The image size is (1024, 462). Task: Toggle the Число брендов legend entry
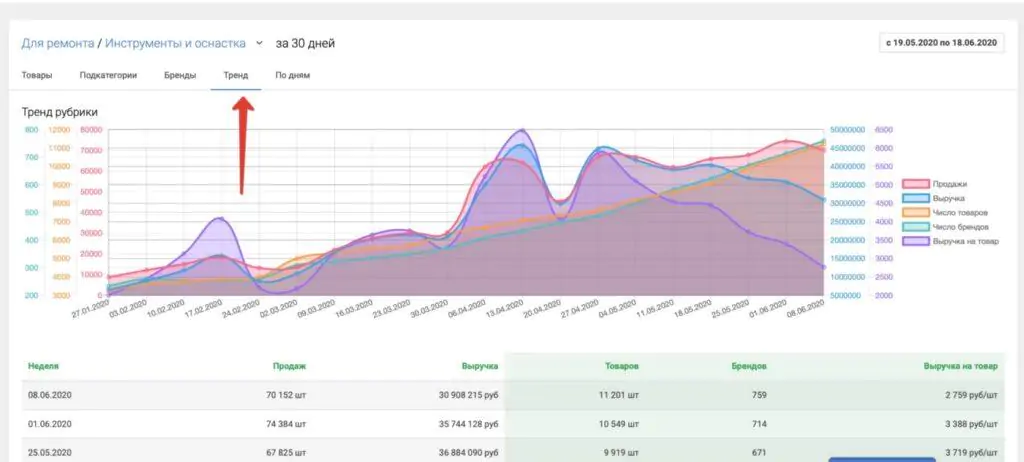pos(916,227)
